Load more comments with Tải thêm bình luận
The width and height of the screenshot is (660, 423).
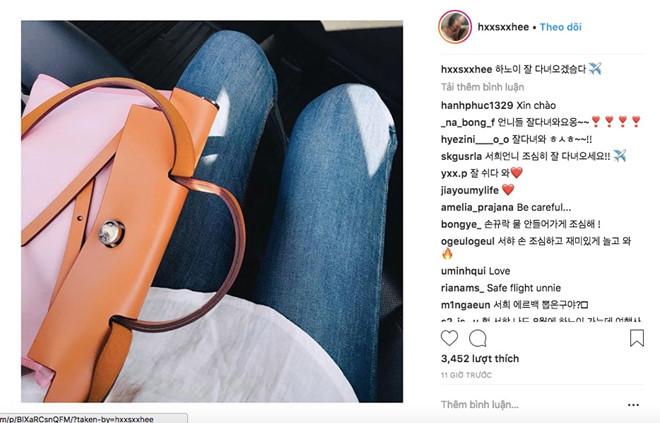[482, 87]
